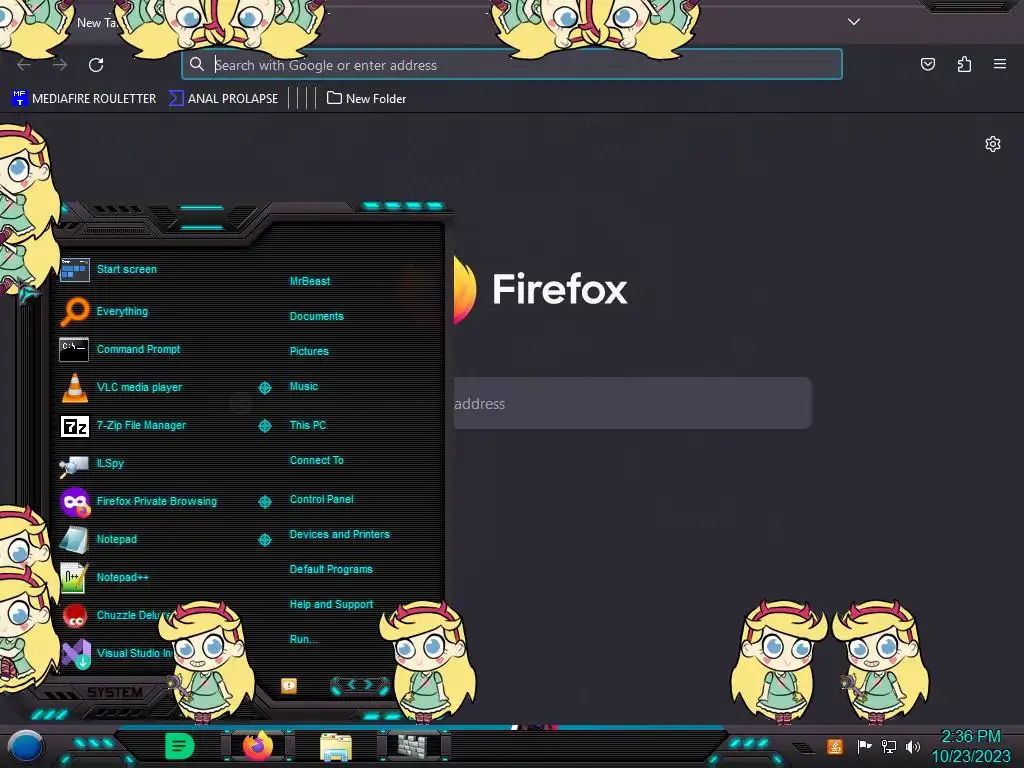Open File Explorer from taskbar

[336, 747]
